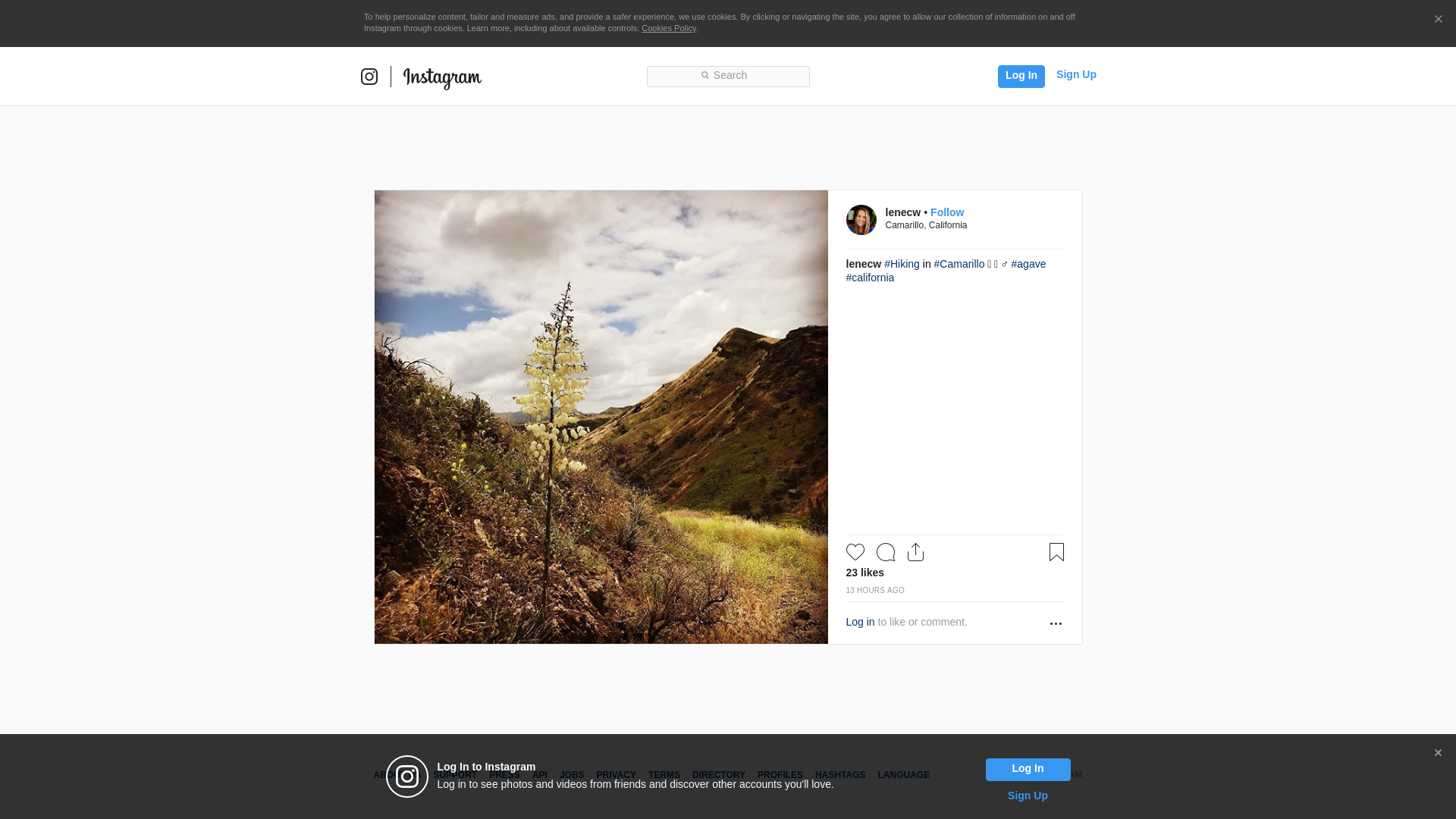Save post with bookmark icon
Image resolution: width=1456 pixels, height=819 pixels.
pyautogui.click(x=1056, y=552)
